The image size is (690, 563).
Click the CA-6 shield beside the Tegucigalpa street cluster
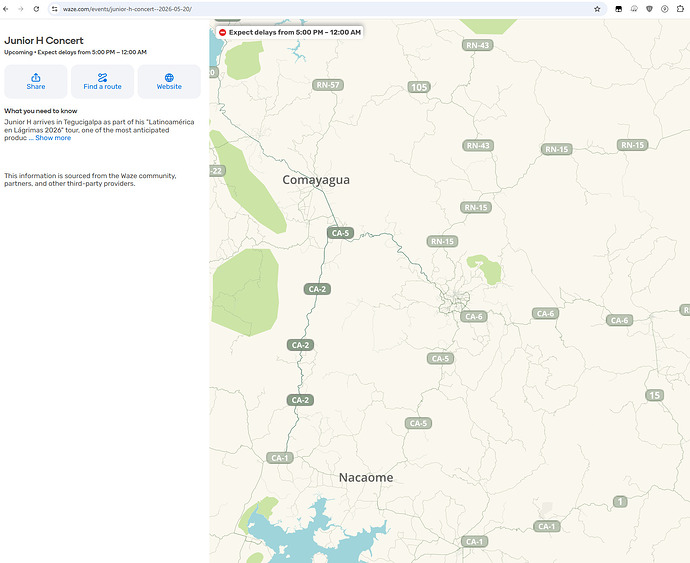(473, 316)
